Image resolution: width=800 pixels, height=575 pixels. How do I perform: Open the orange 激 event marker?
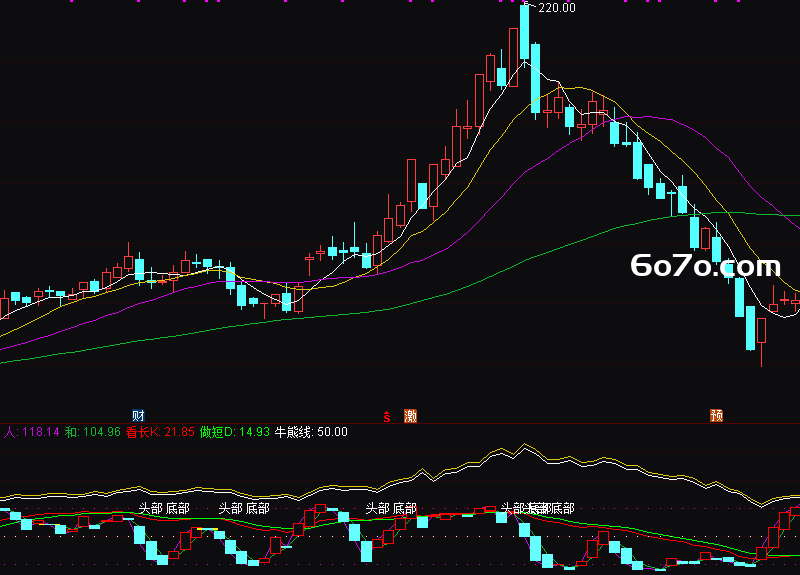(x=410, y=416)
